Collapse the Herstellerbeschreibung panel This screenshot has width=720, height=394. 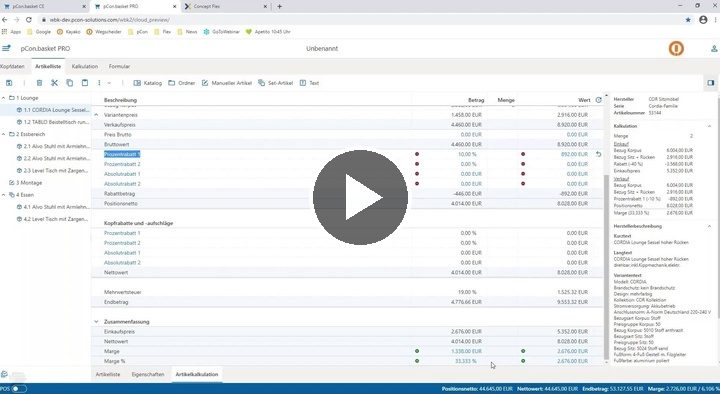click(709, 226)
